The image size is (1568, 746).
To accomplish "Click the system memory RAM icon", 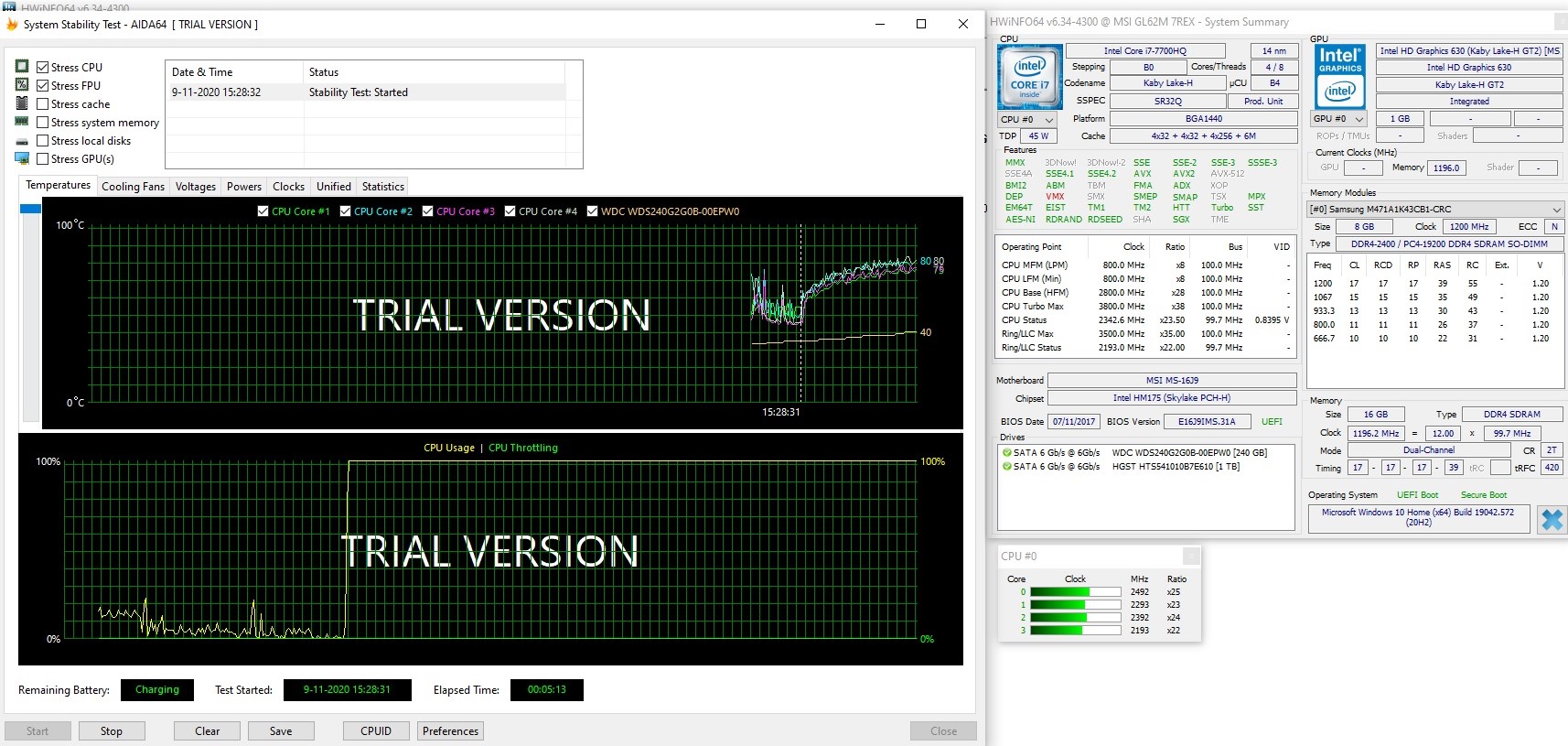I will [x=22, y=122].
